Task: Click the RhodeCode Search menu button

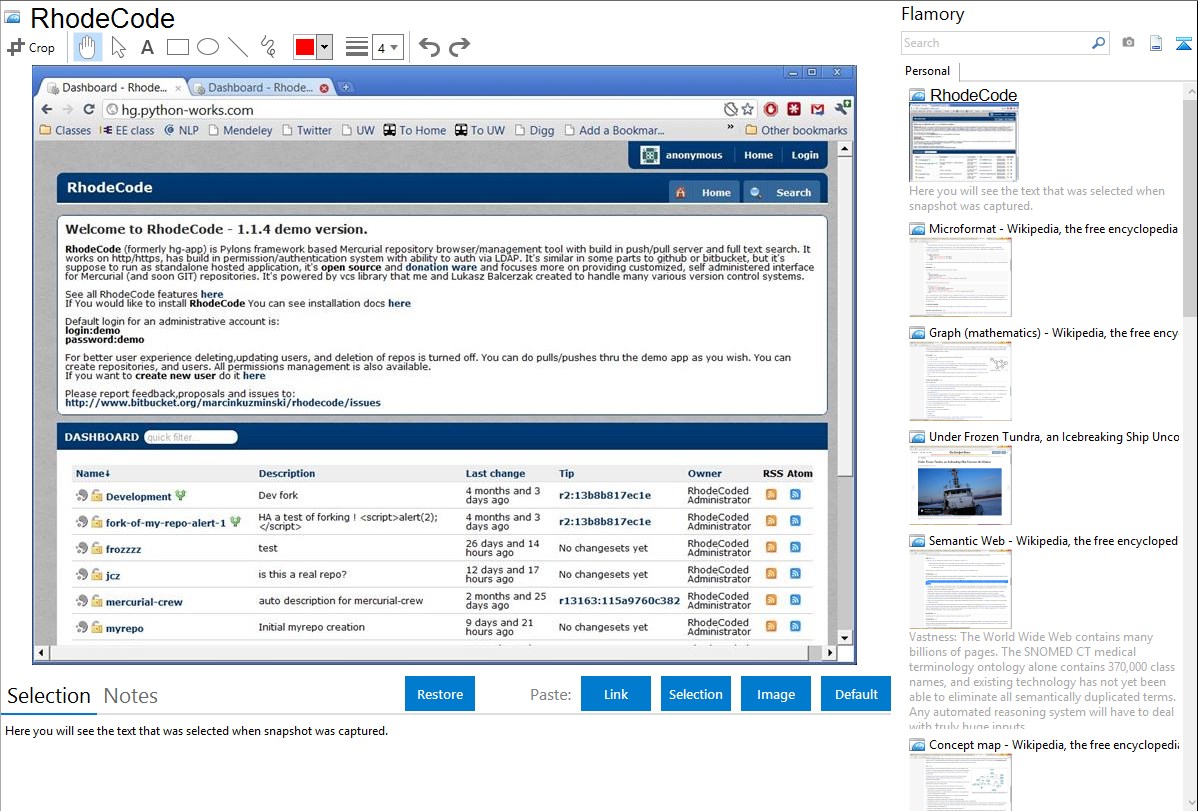Action: 782,192
